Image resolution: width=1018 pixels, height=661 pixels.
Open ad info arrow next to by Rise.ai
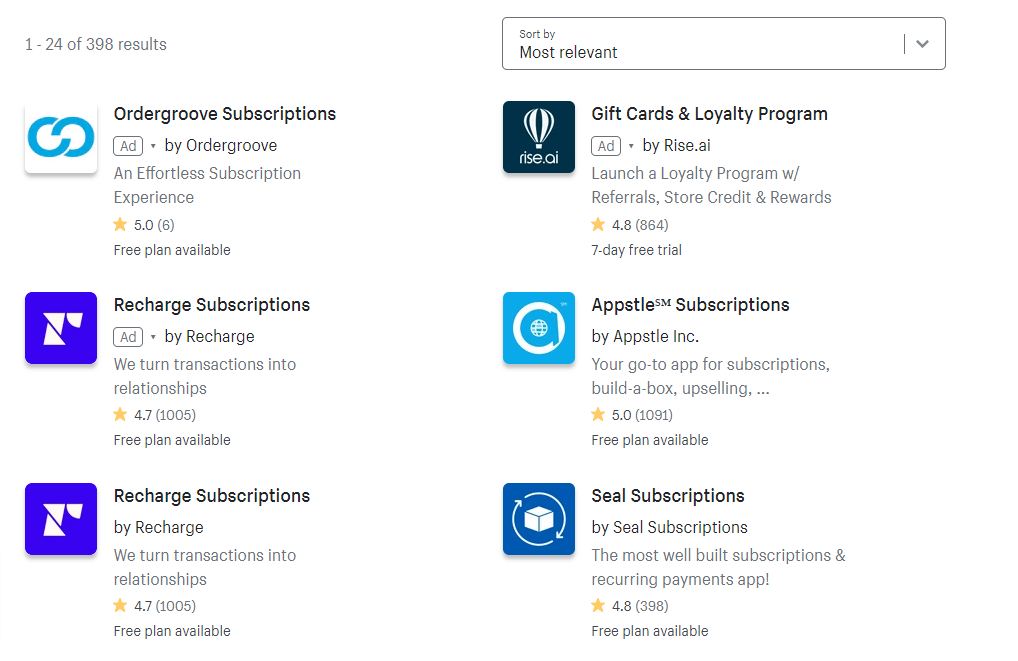631,146
